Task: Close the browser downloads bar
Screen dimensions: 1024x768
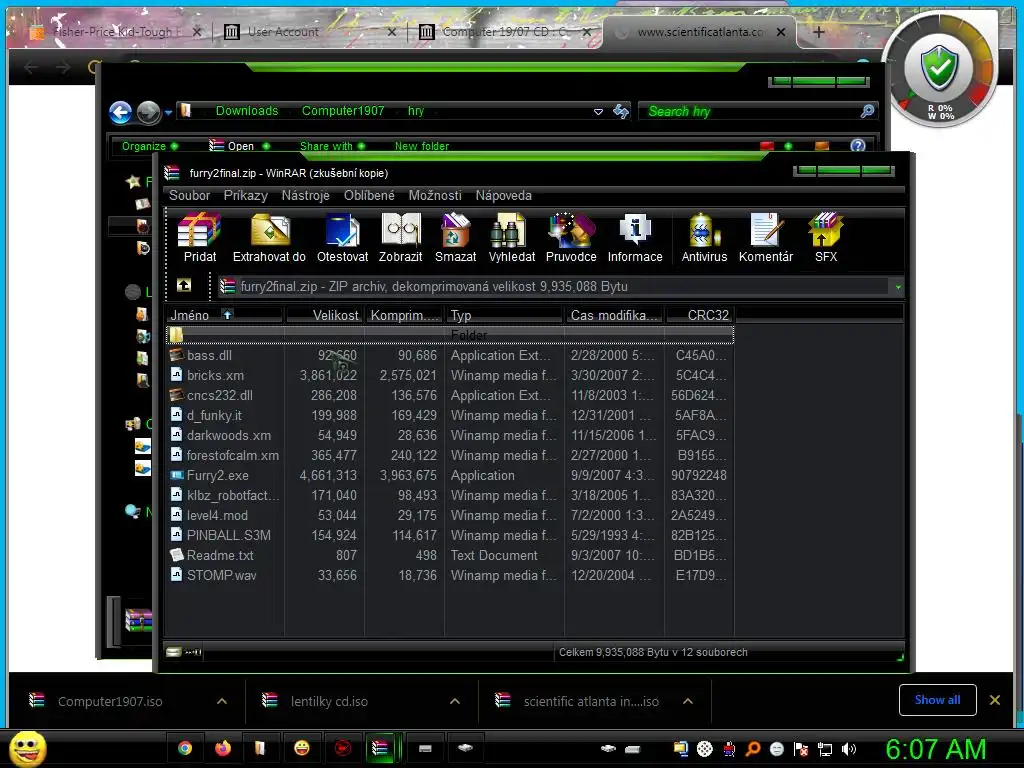Action: click(995, 700)
